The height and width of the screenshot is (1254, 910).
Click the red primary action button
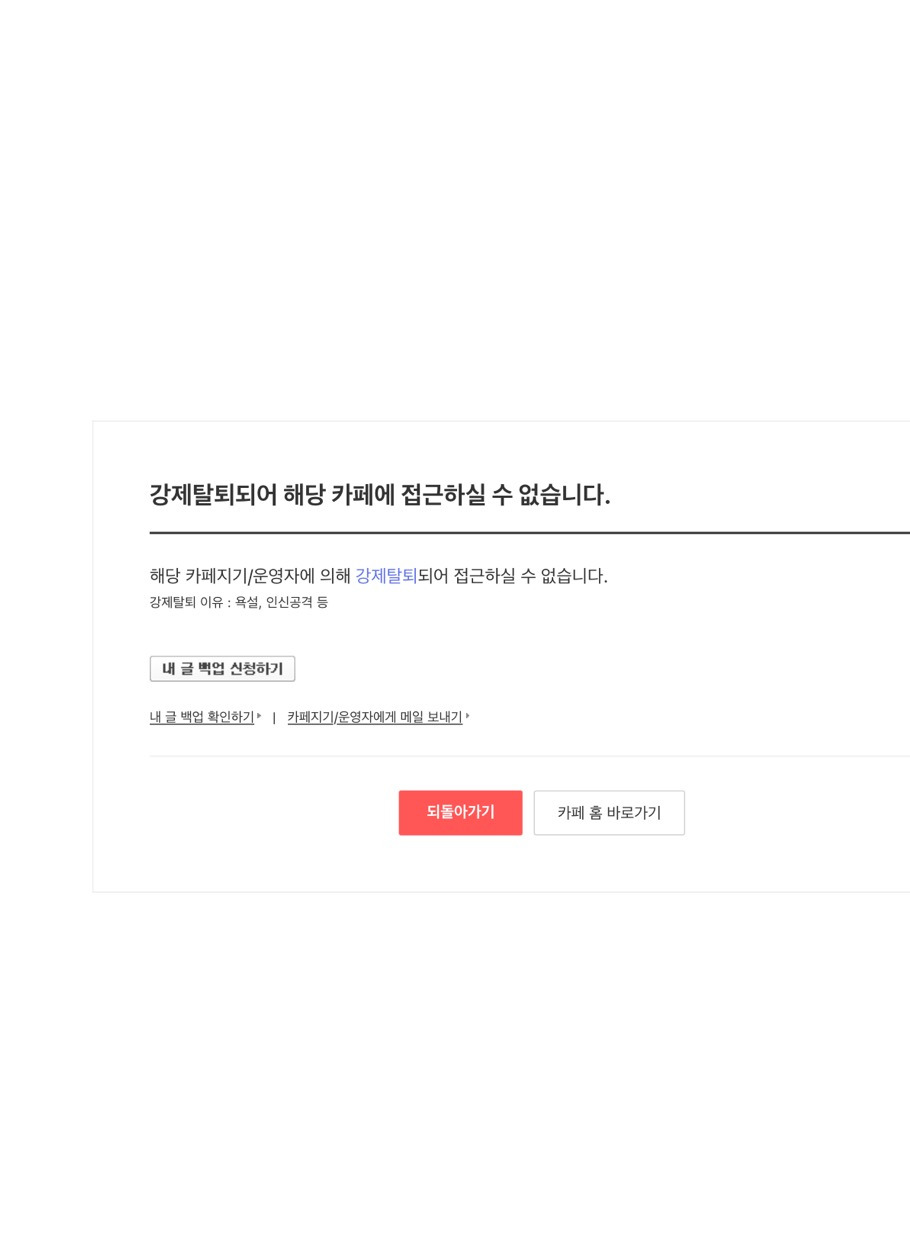[460, 812]
